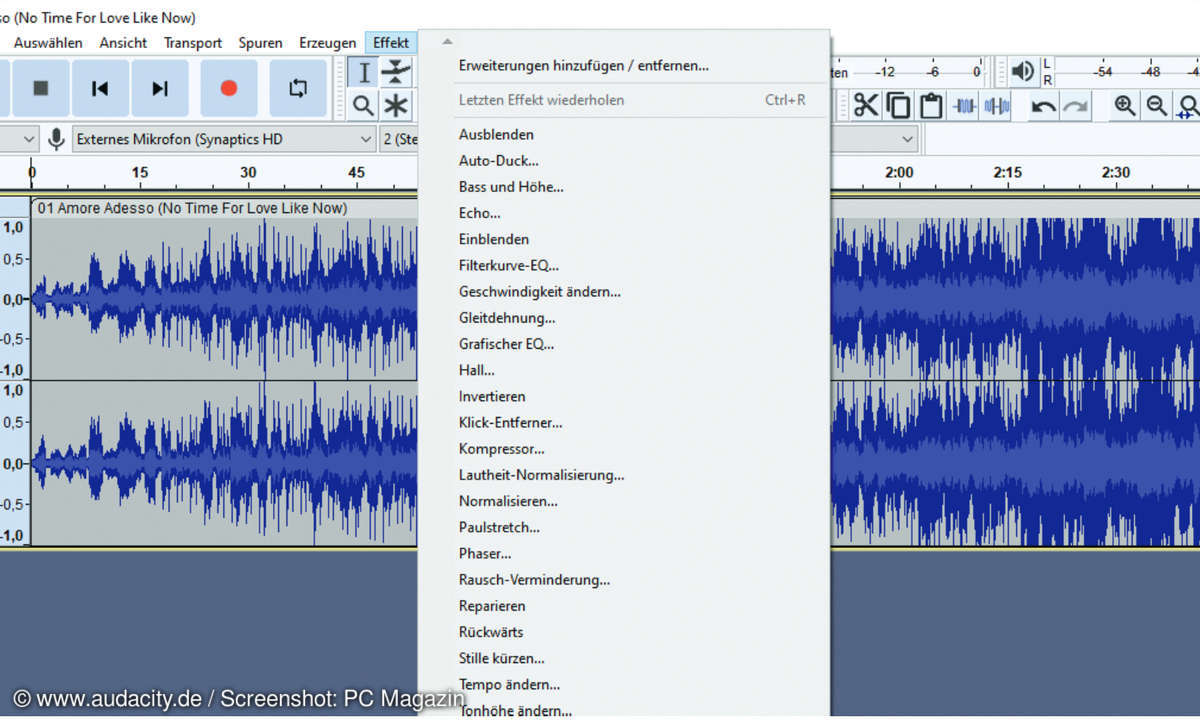
Task: Click the Paste clipboard icon
Action: coord(931,105)
